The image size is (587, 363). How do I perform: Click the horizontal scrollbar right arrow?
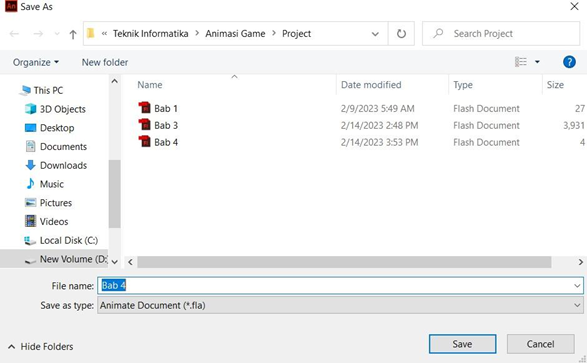pyautogui.click(x=580, y=262)
